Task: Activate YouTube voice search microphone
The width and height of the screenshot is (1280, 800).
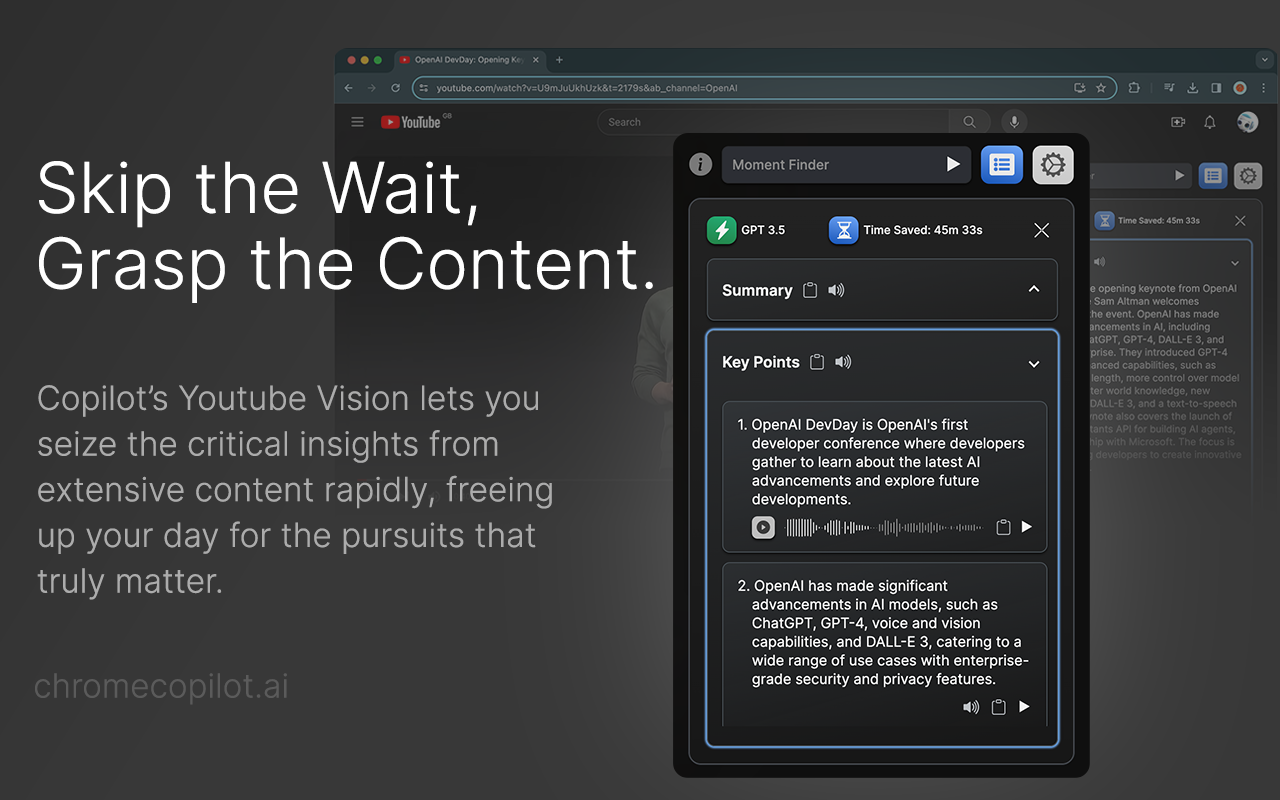Action: 1014,122
